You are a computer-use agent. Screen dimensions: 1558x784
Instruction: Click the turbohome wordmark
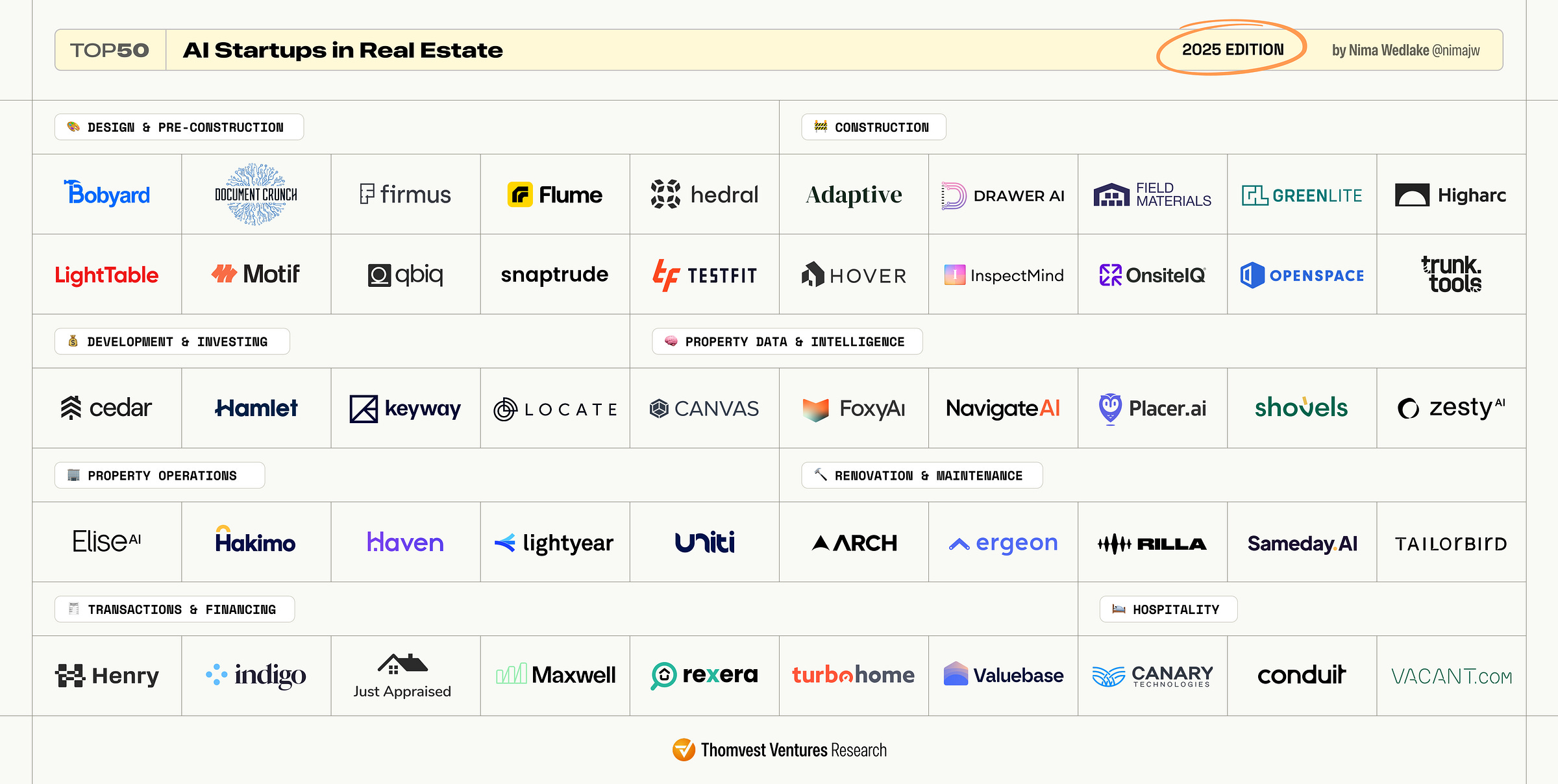pos(853,675)
